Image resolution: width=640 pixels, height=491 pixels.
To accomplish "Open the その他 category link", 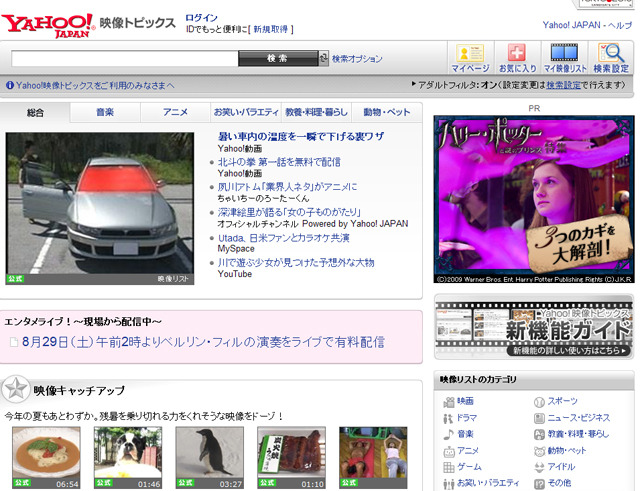I will (x=559, y=483).
